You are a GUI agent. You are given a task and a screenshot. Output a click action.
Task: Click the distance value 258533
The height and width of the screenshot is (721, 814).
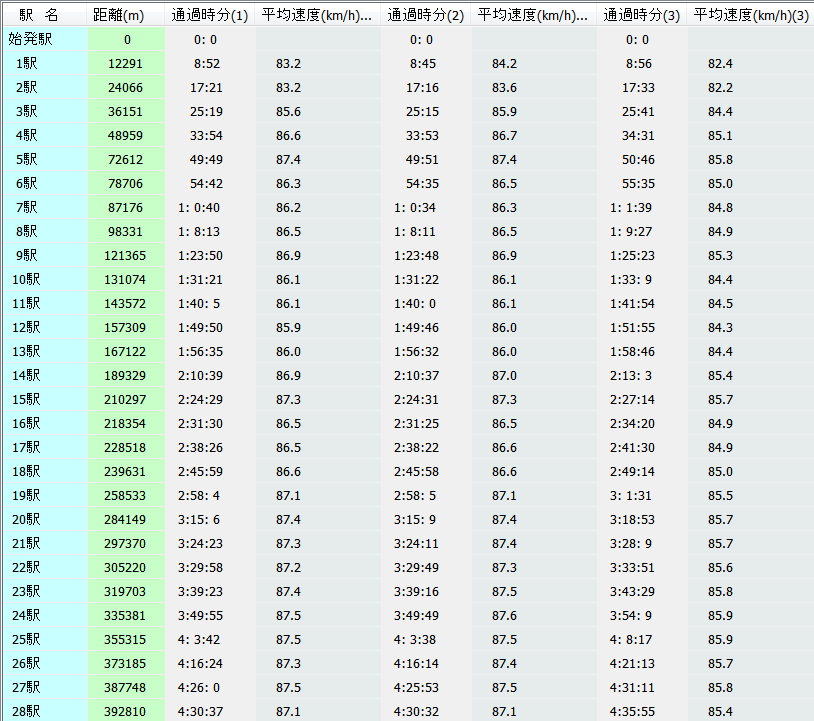(x=125, y=495)
